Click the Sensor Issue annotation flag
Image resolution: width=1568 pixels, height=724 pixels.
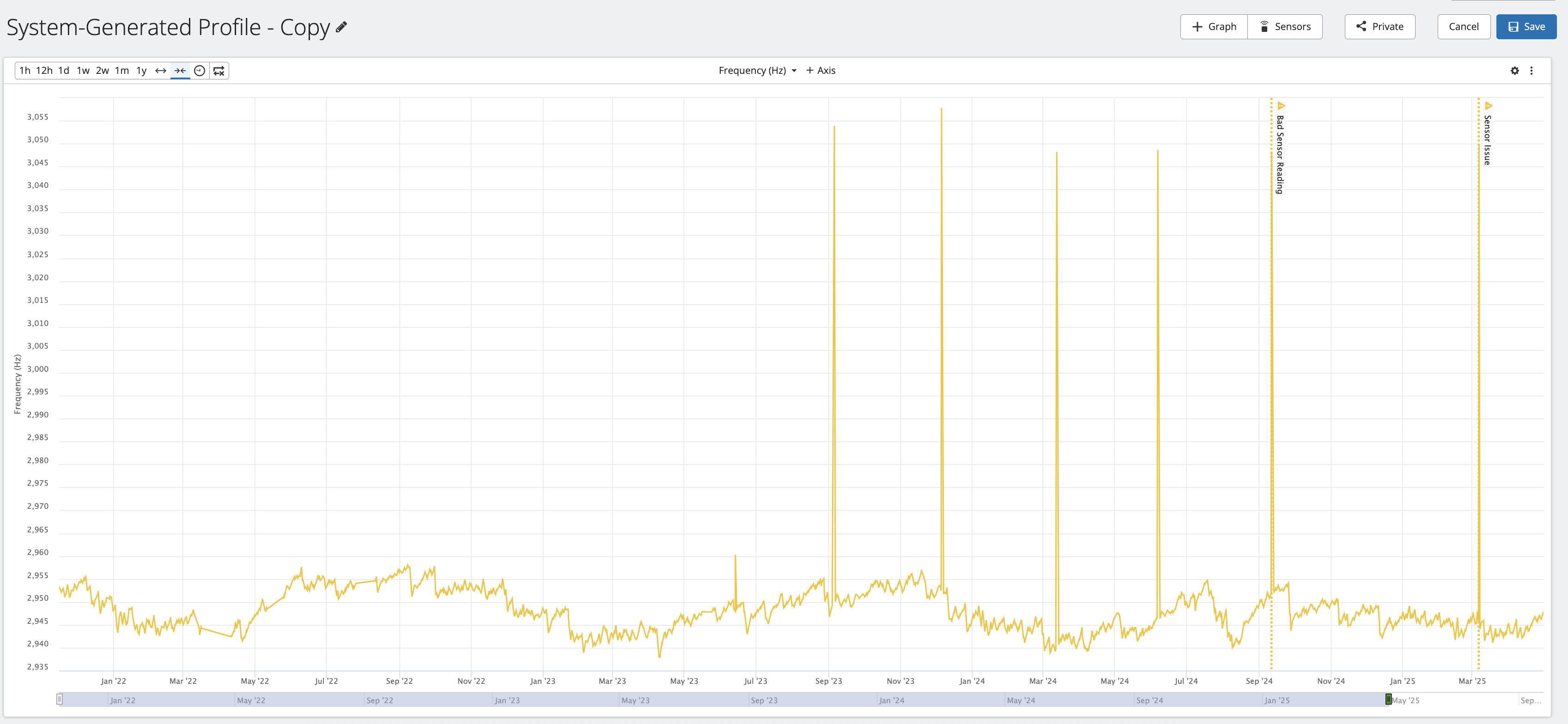pos(1488,106)
